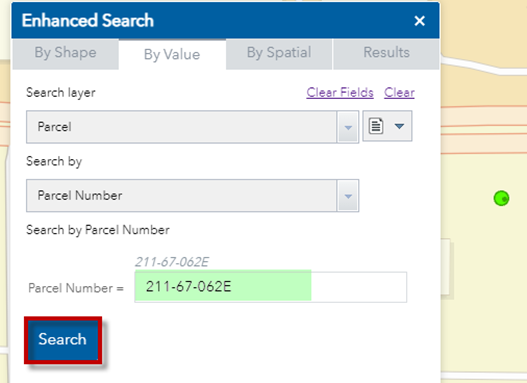Go to the Results tab
Image resolution: width=527 pixels, height=383 pixels.
386,54
